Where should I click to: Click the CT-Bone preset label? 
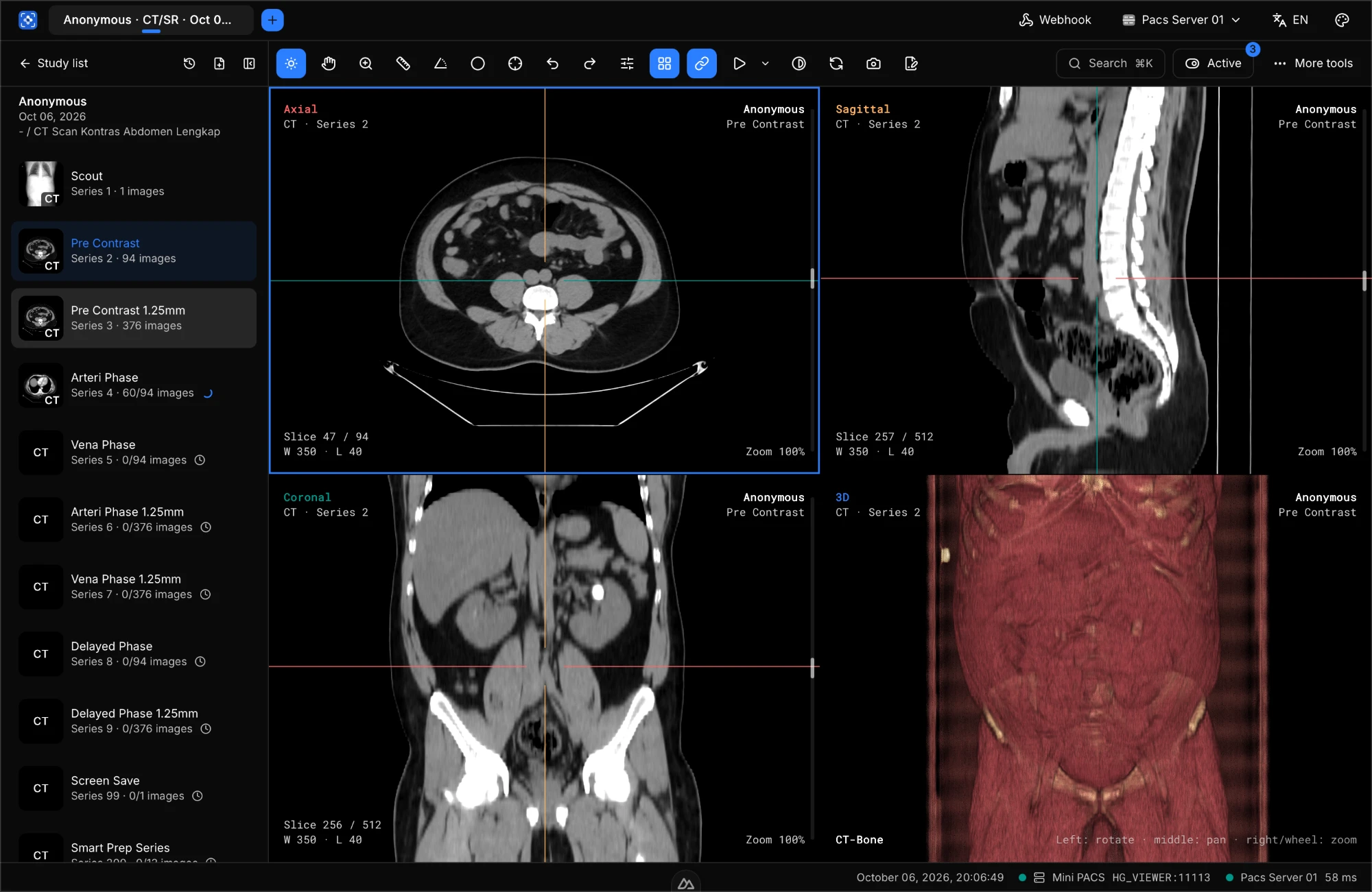(x=859, y=840)
